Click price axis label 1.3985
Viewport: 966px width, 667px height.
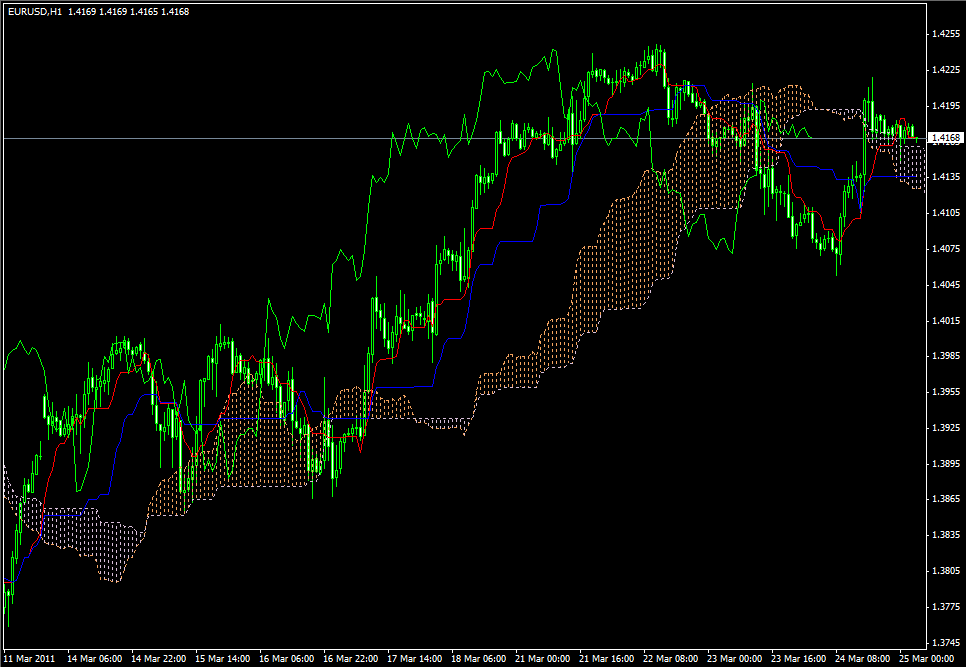coord(946,356)
